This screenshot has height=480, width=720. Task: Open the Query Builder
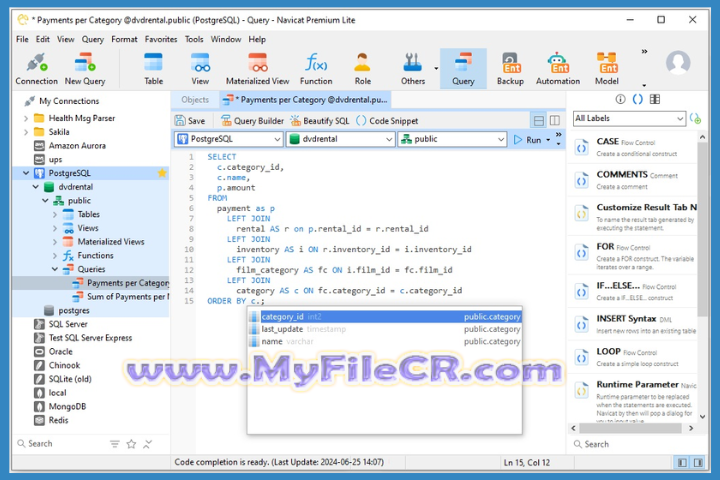(x=253, y=121)
